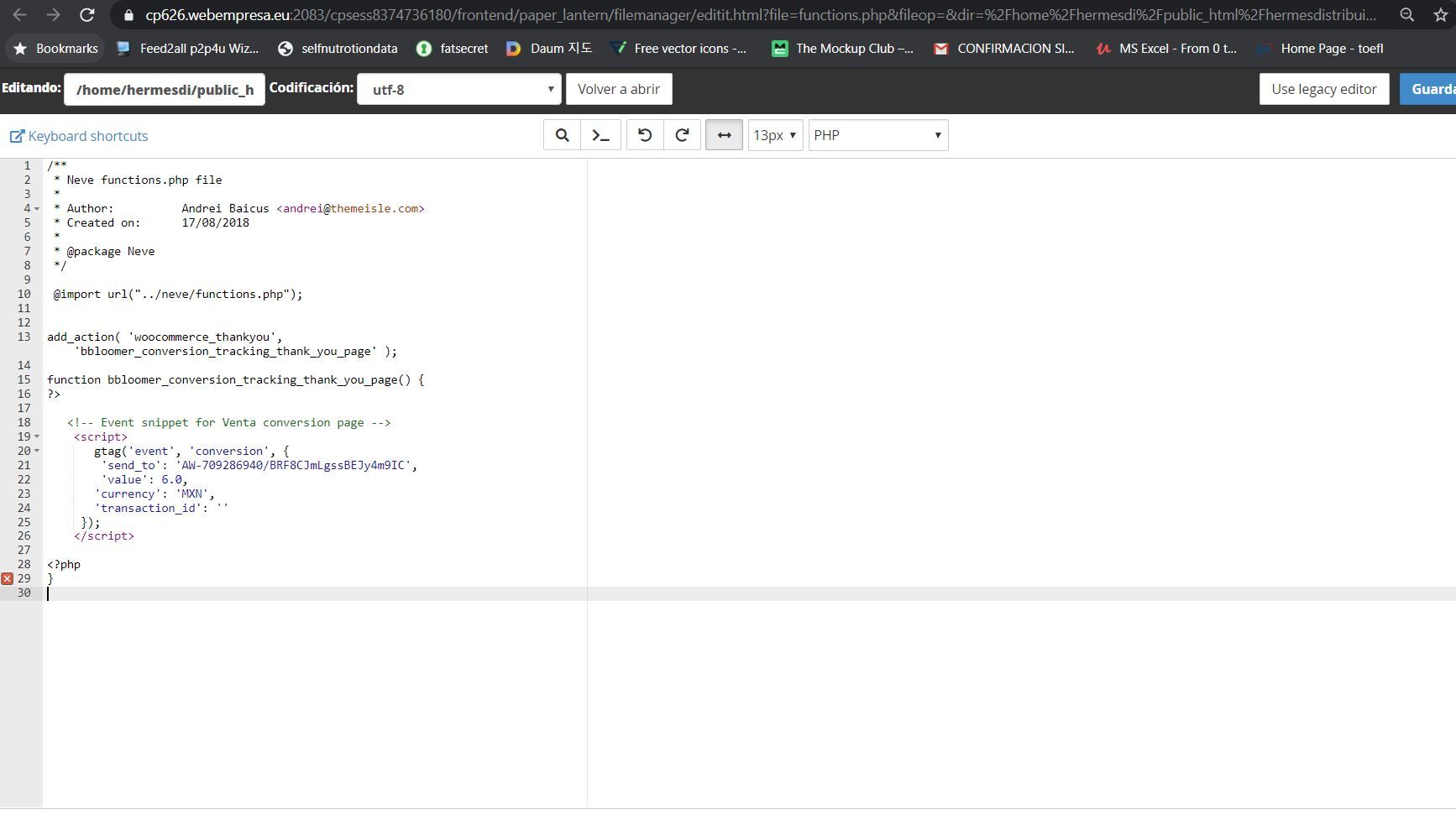The height and width of the screenshot is (820, 1456).
Task: Open fatsecret bookmark
Action: click(x=453, y=49)
